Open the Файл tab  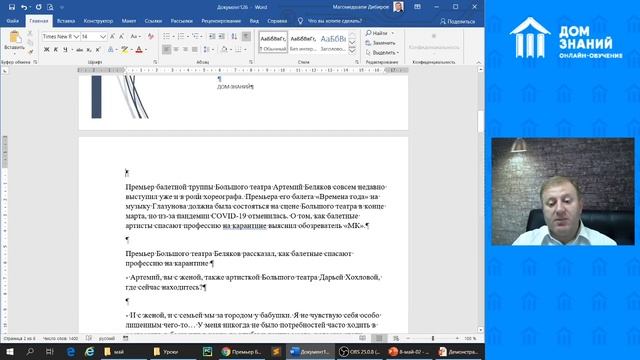pos(13,21)
